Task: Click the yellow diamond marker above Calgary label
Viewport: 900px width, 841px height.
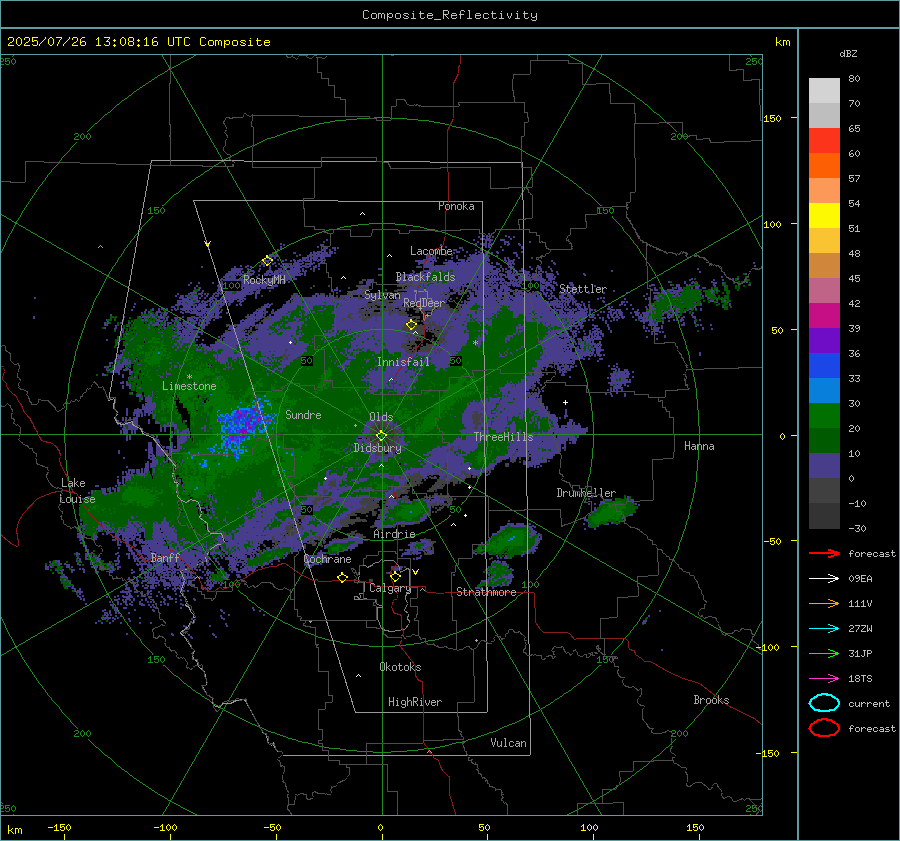Action: (395, 576)
